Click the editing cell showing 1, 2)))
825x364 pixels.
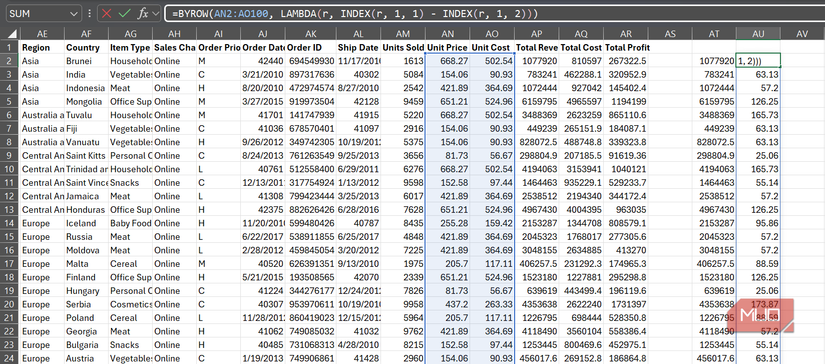tap(758, 61)
